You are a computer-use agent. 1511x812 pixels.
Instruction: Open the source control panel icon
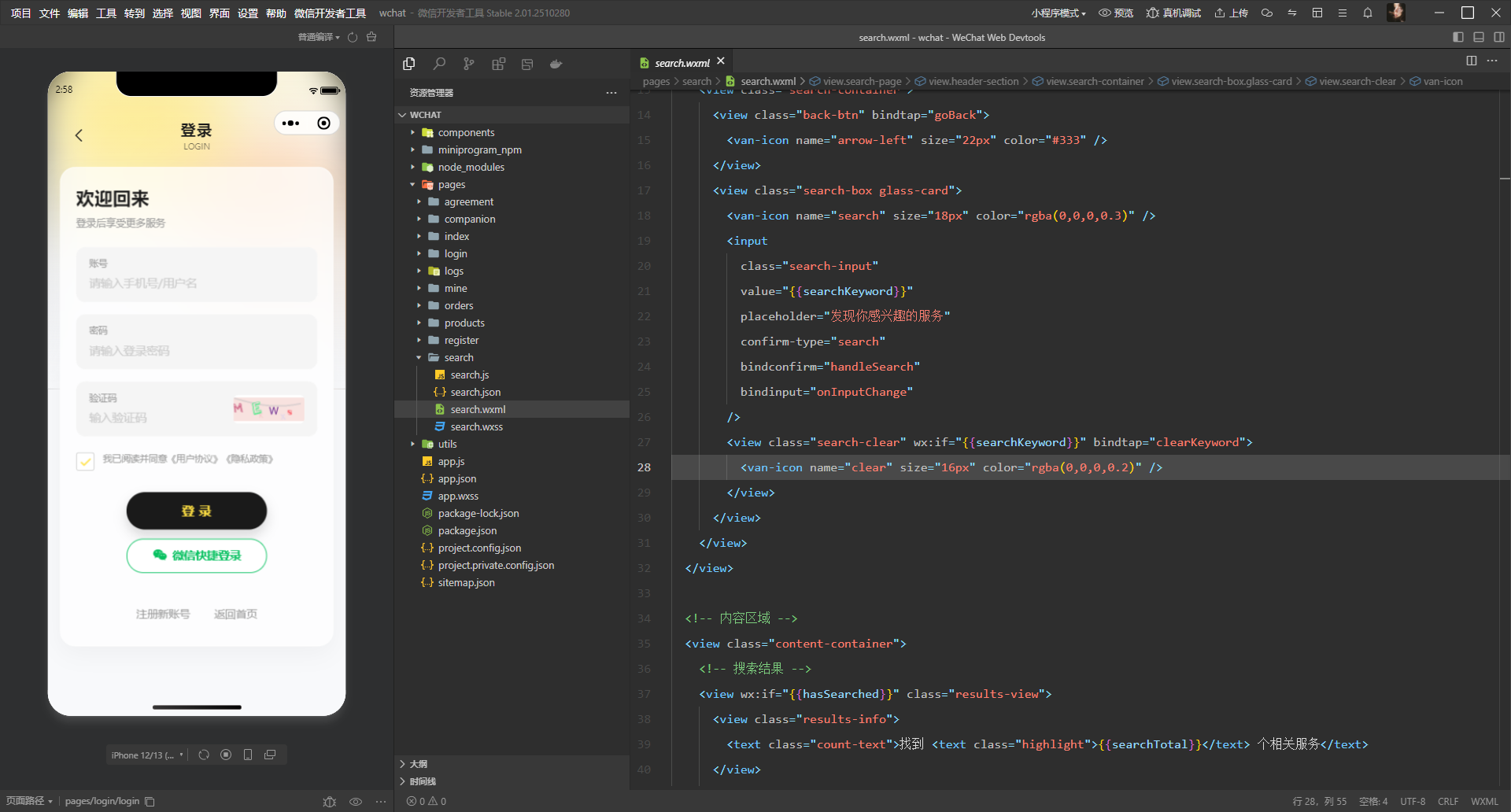469,64
